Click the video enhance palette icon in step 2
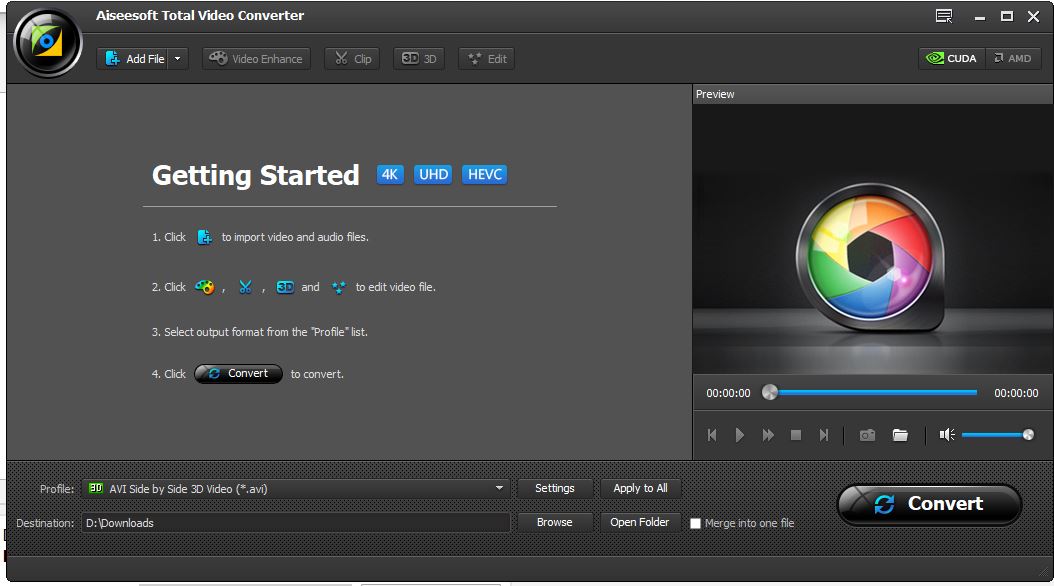This screenshot has height=586, width=1054. tap(204, 287)
